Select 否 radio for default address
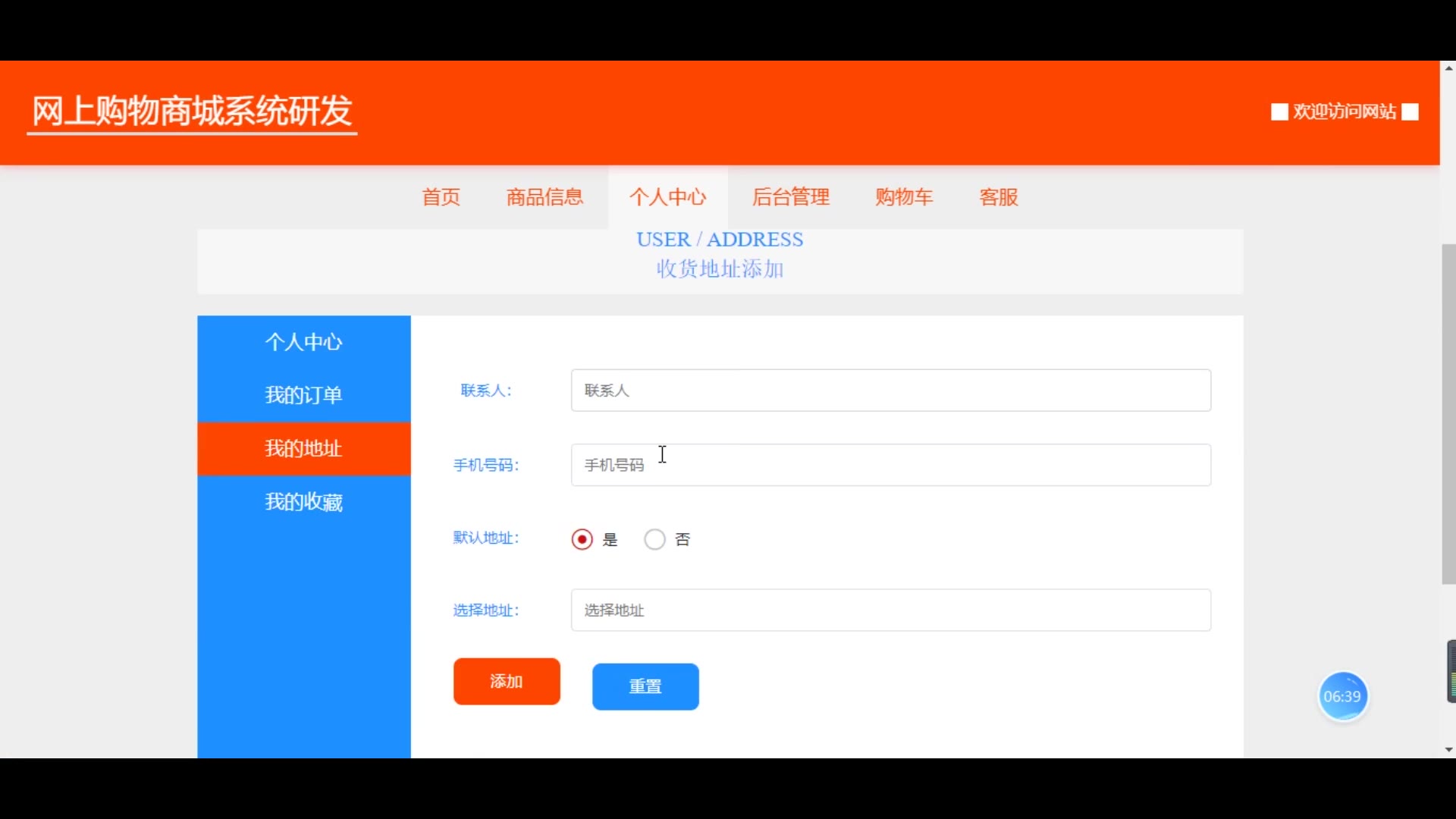The width and height of the screenshot is (1456, 819). coord(654,539)
